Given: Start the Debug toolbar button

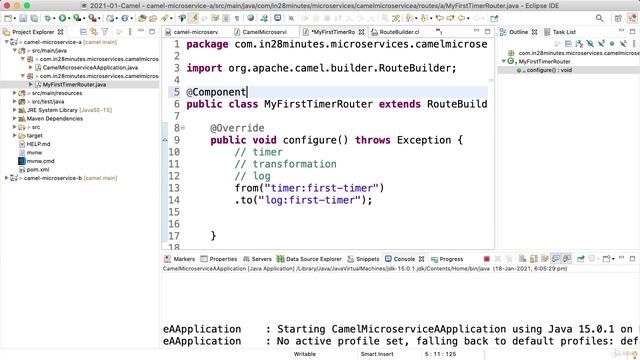Looking at the screenshot, I should click(48, 18).
